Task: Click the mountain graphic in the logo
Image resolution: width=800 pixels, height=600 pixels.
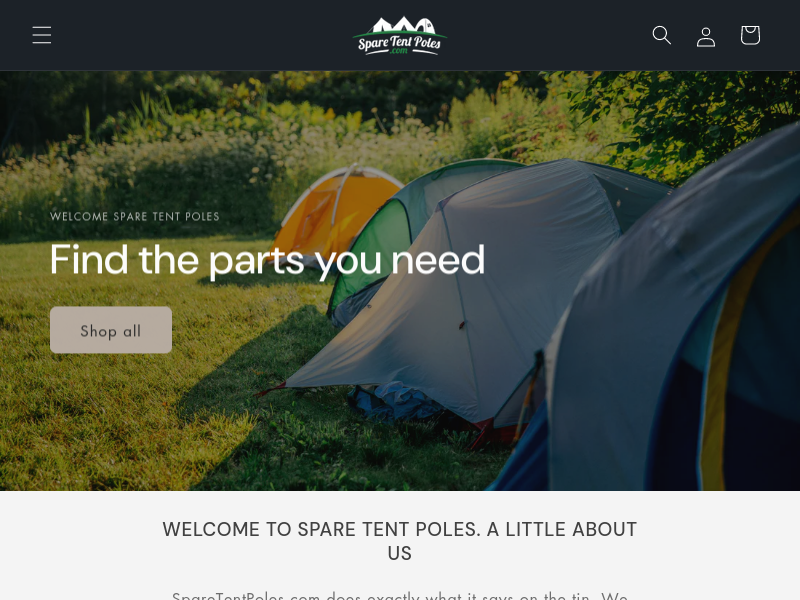Action: [x=403, y=25]
